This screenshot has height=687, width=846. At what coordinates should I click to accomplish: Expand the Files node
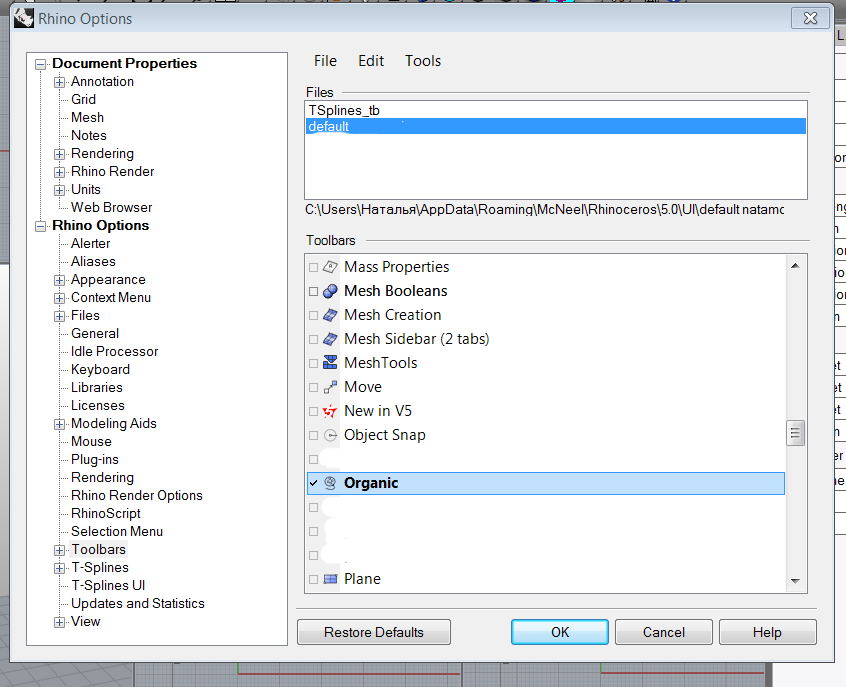[x=59, y=316]
